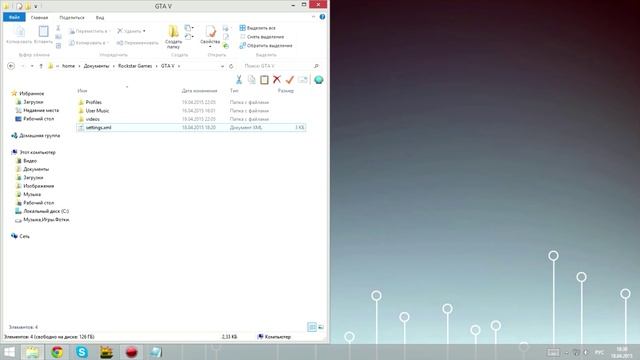Expand the quick access toolbar dropdown arrow
640x360 pixels.
(x=36, y=6)
